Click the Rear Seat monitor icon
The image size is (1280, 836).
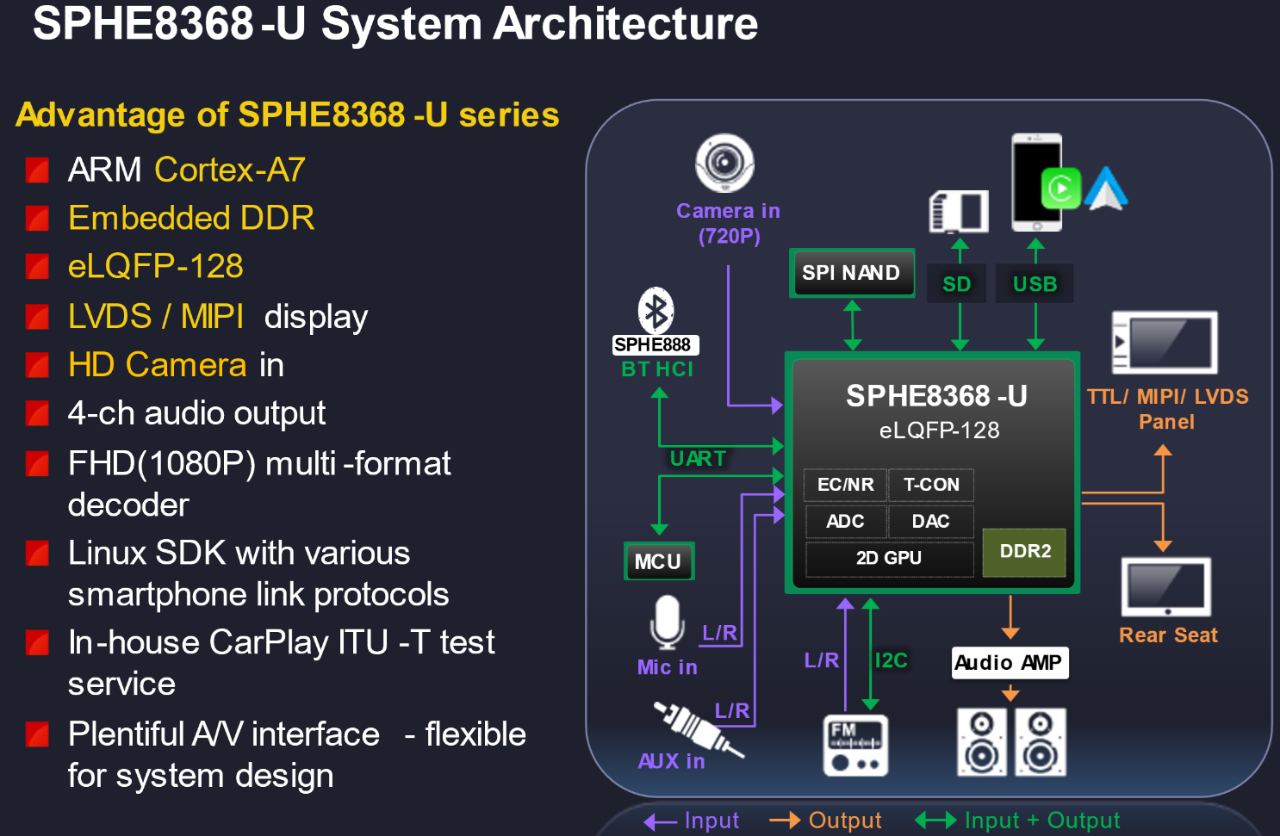tap(1166, 588)
